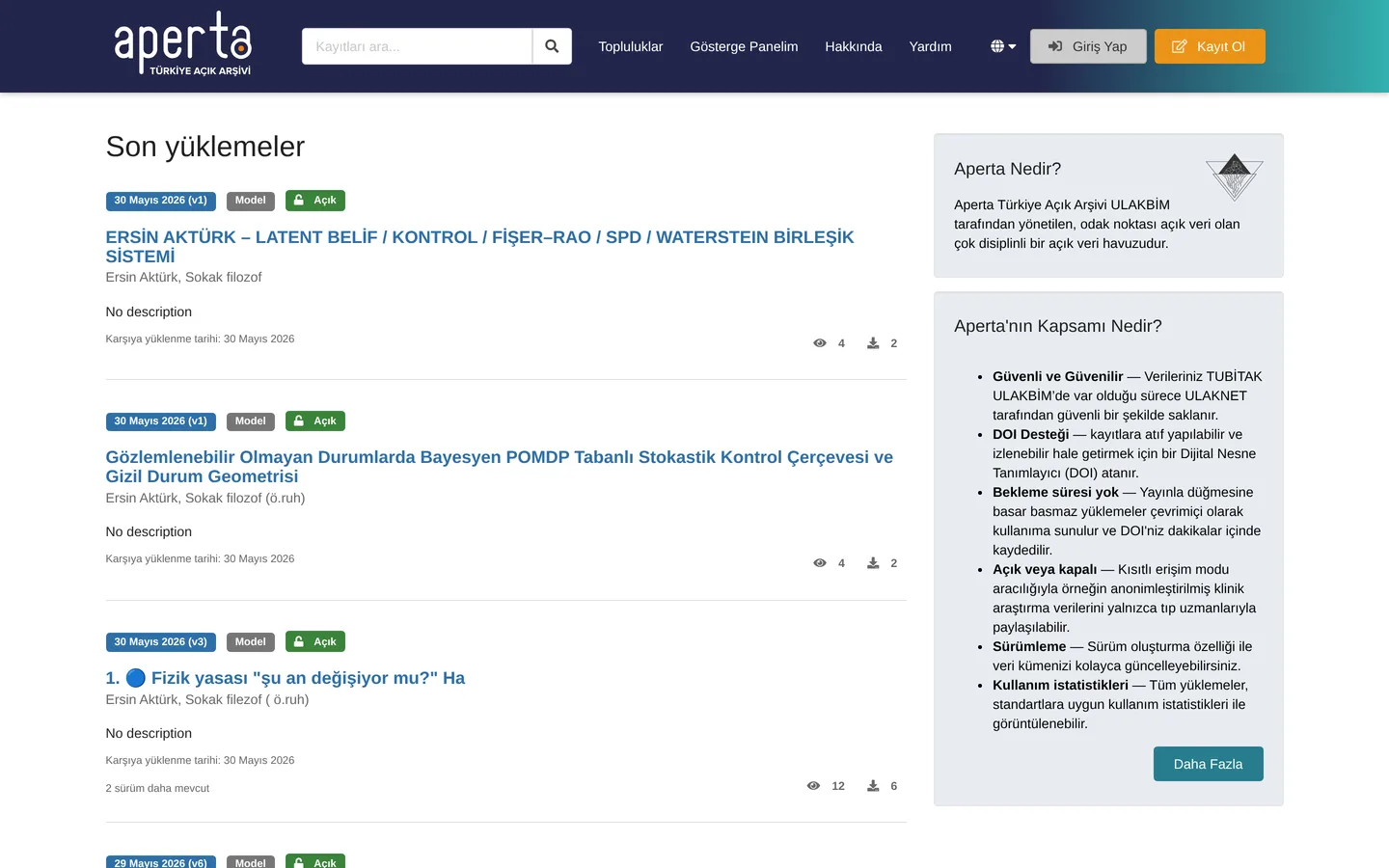Click the Aperta Türkiye Açık Arşivi logo
Screen dimensions: 1389x868
182,44
